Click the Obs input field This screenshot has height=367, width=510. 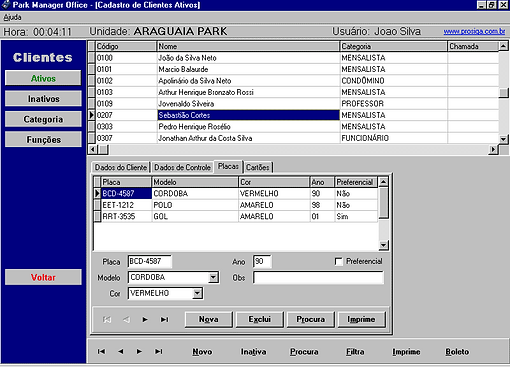click(x=318, y=277)
